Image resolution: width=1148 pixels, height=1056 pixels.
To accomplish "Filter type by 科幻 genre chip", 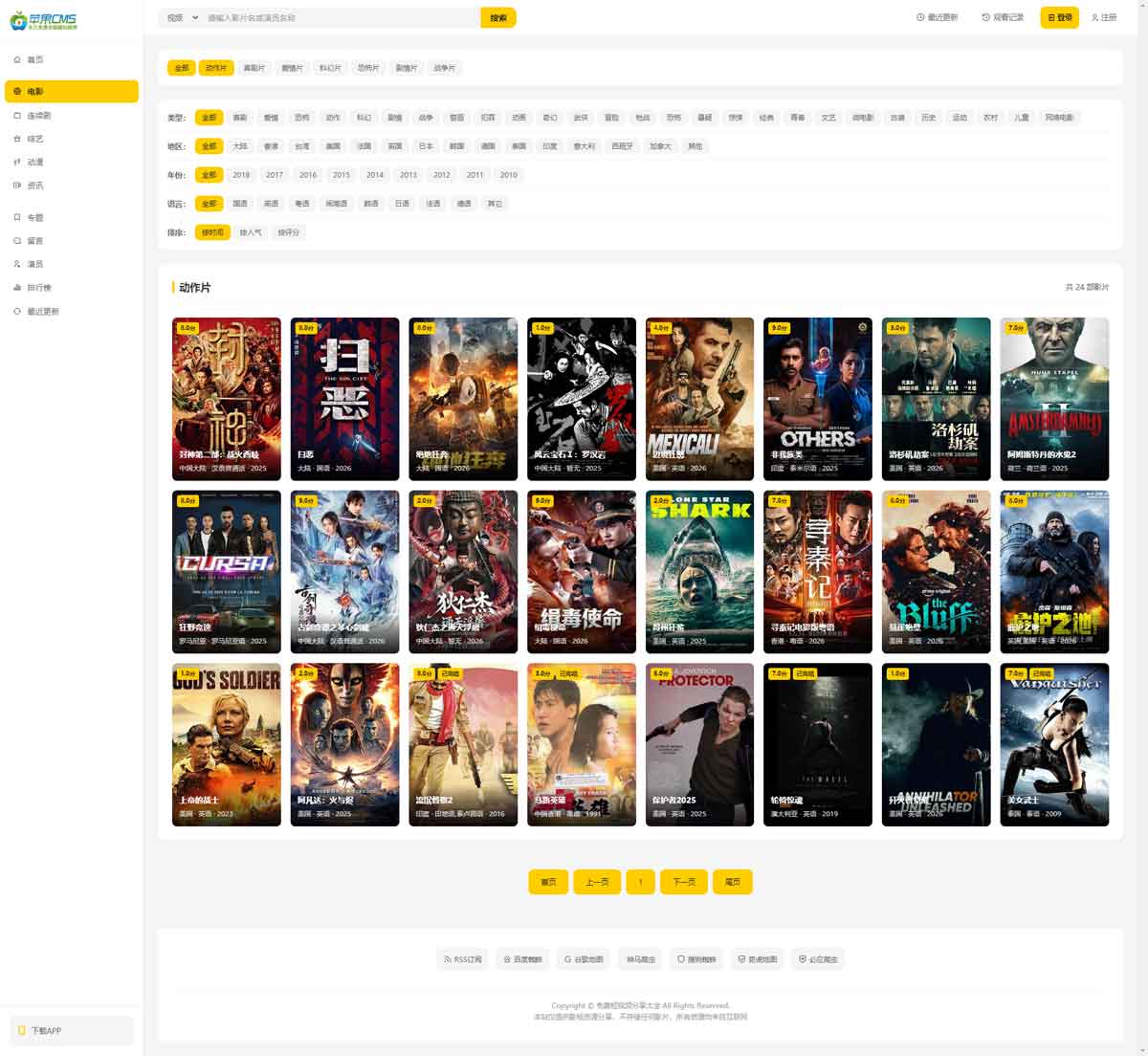I will pyautogui.click(x=364, y=118).
